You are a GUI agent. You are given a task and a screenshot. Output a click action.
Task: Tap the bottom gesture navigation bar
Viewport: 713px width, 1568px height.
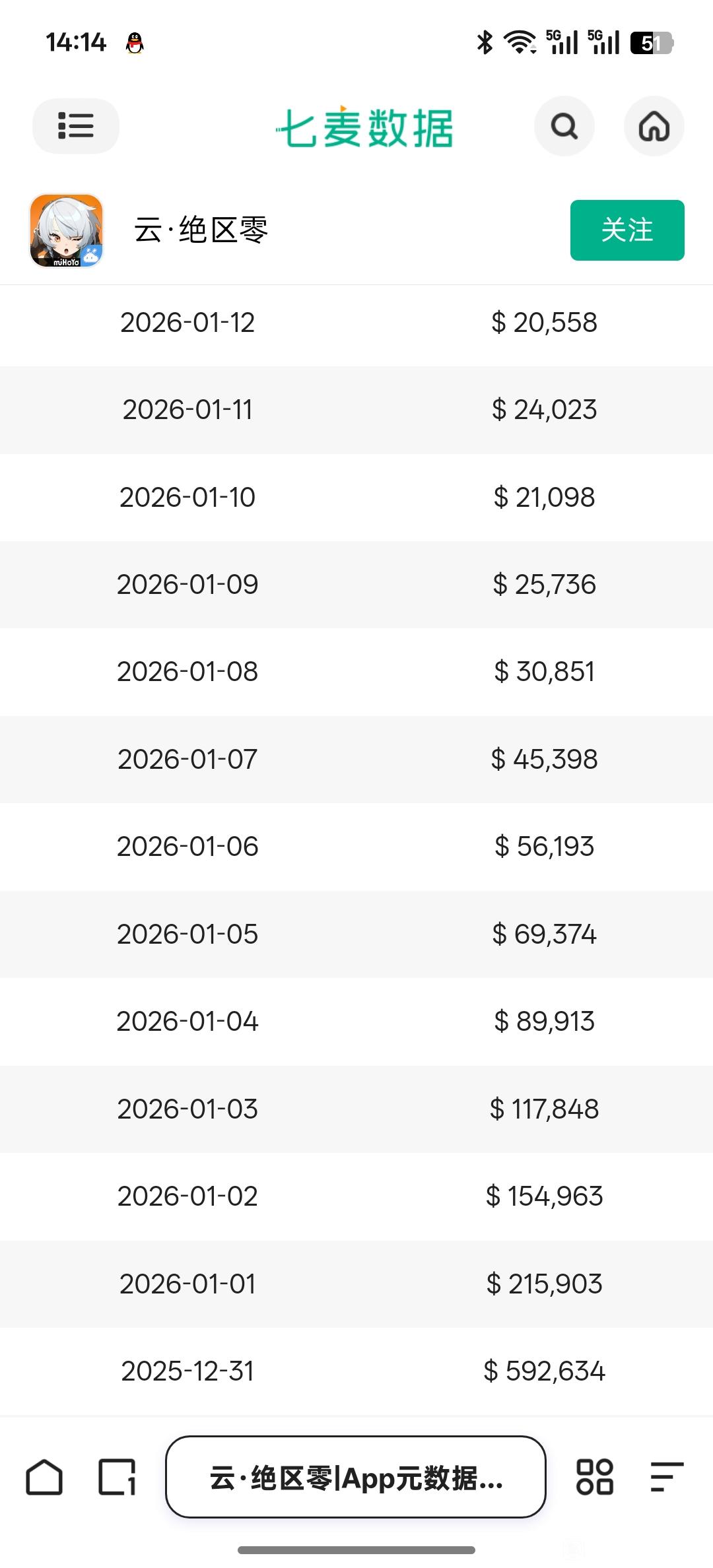[356, 1550]
